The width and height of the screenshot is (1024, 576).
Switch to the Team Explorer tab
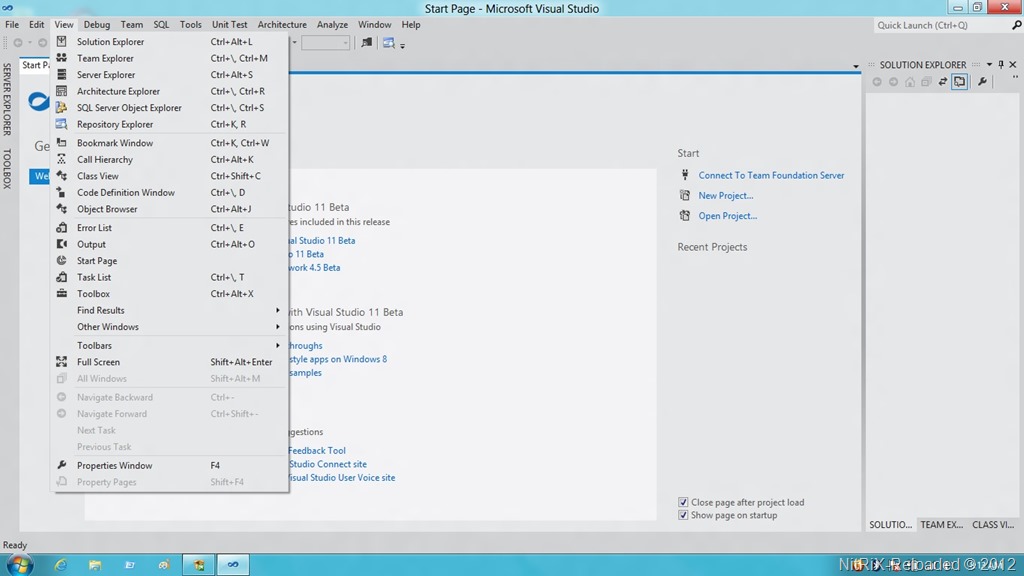[941, 524]
